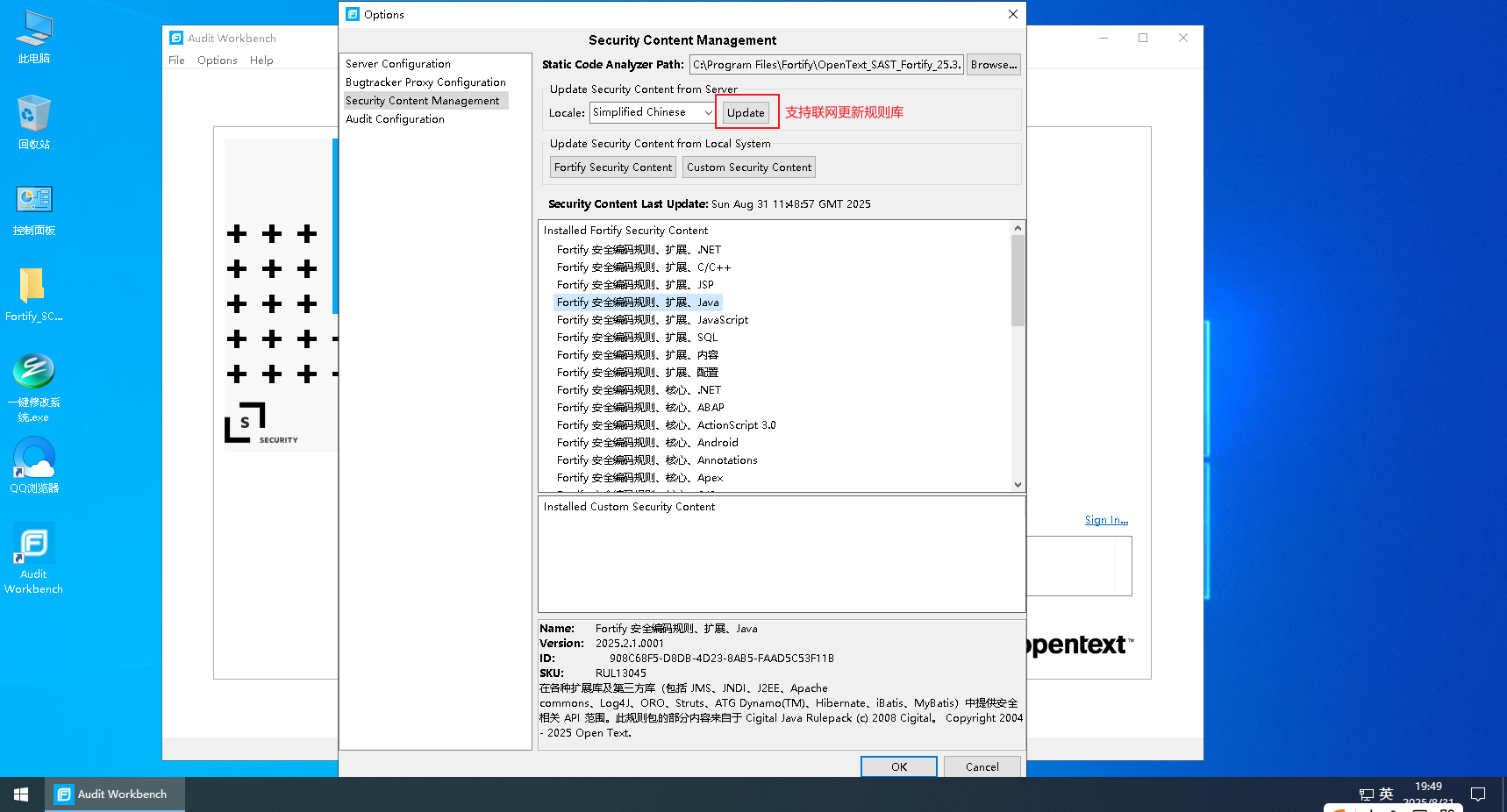Click the Audit Workbench window title icon
This screenshot has width=1507, height=812.
176,38
